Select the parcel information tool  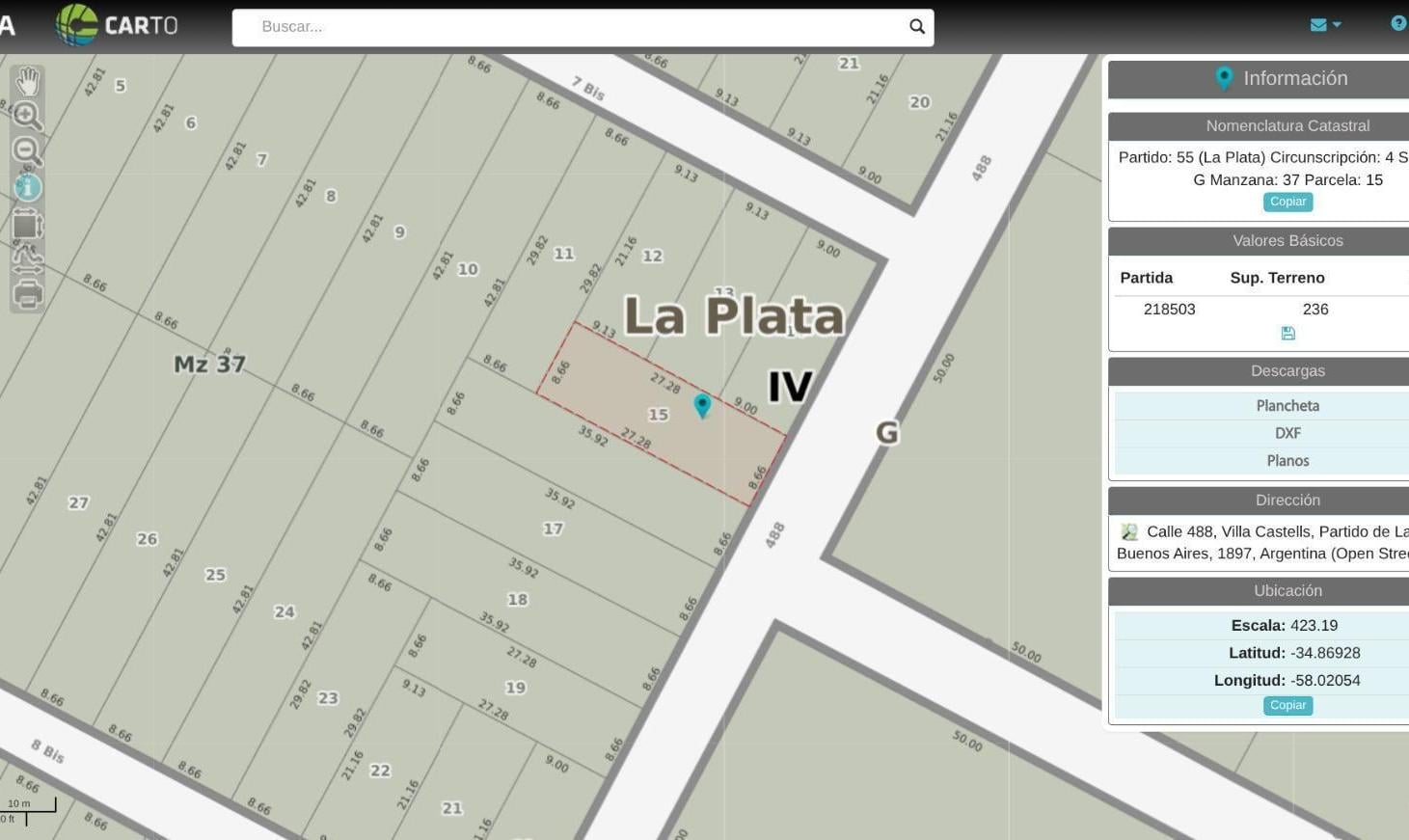[x=27, y=186]
